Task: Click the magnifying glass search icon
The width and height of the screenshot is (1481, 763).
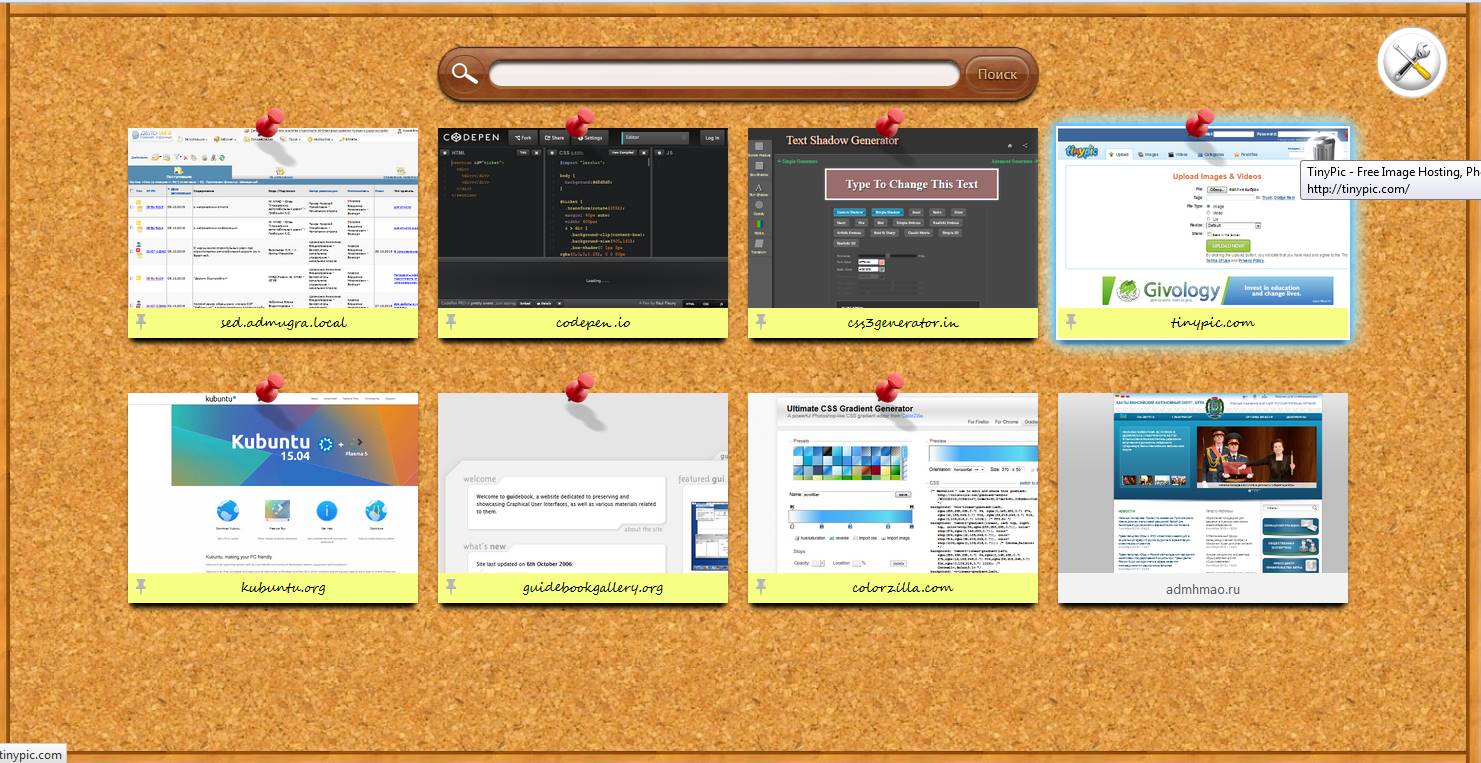Action: click(464, 73)
